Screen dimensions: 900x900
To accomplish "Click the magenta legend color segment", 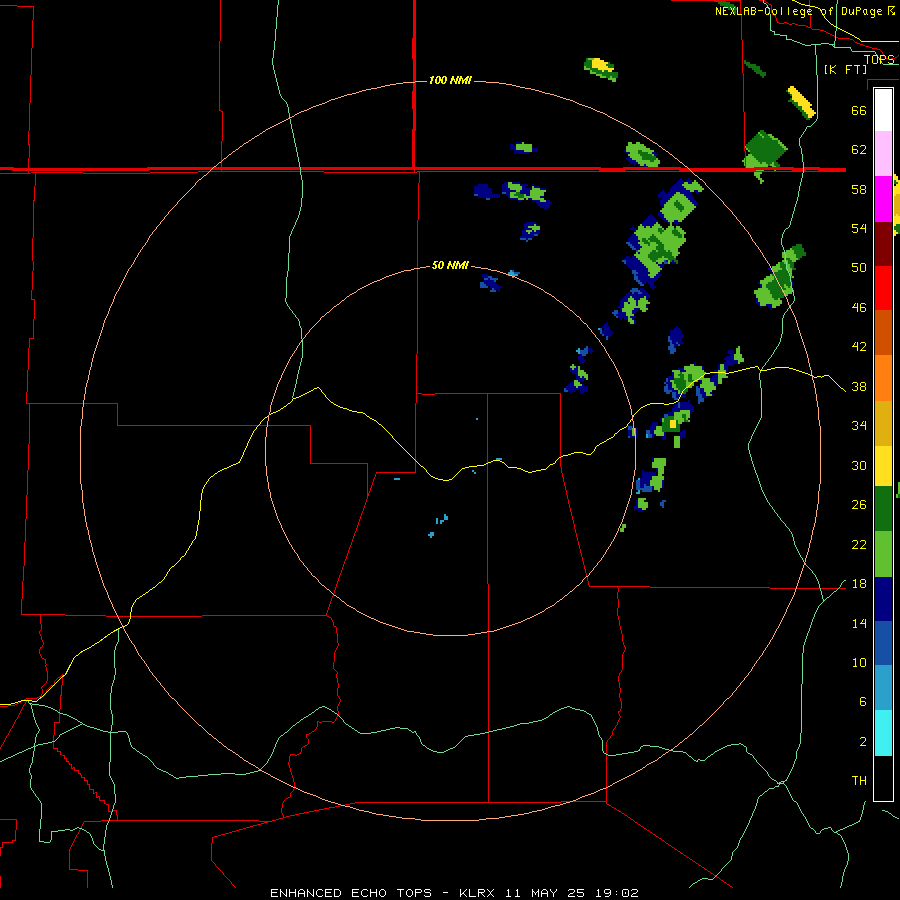I will point(883,199).
